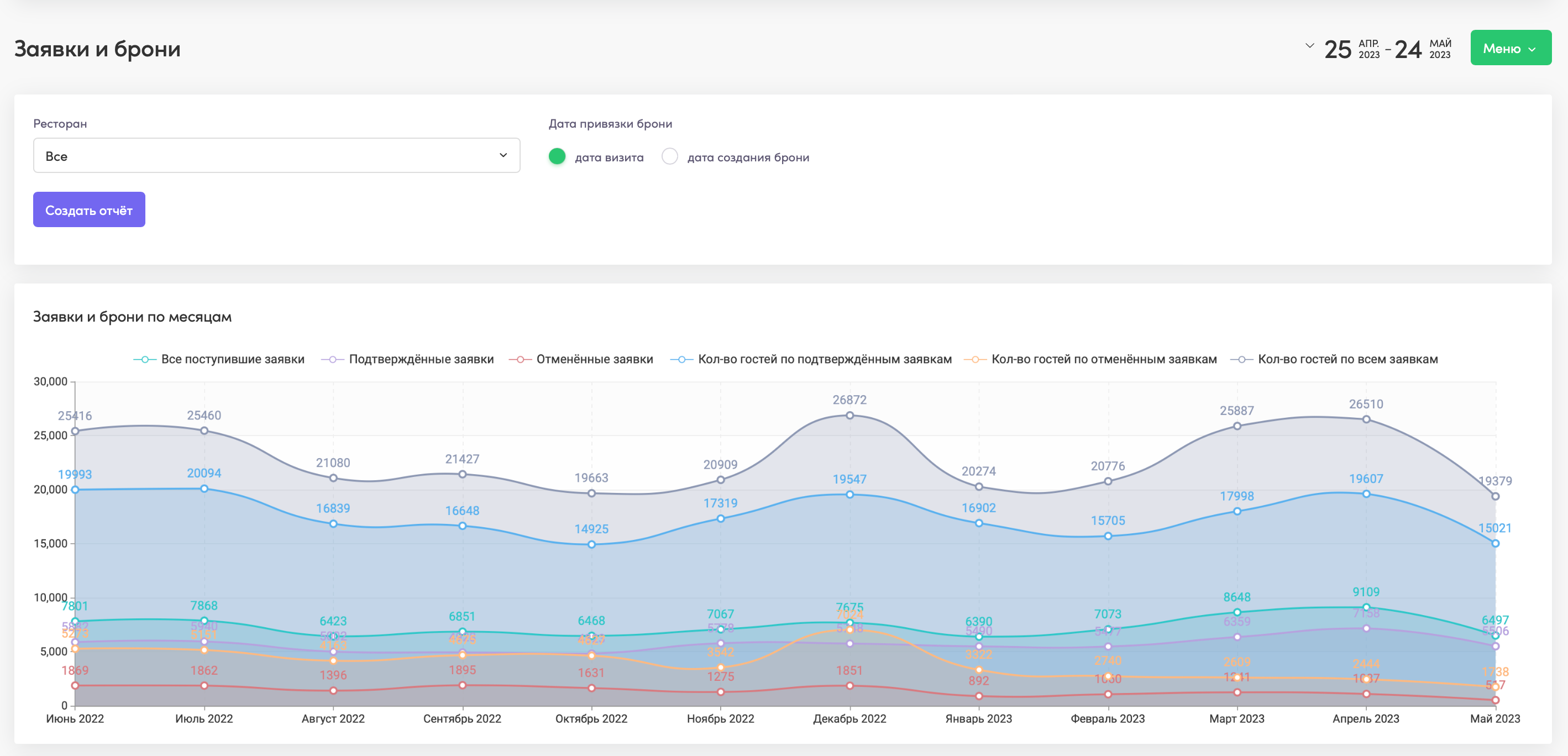
Task: Click the Июнь 2022 axis label
Action: click(x=75, y=719)
